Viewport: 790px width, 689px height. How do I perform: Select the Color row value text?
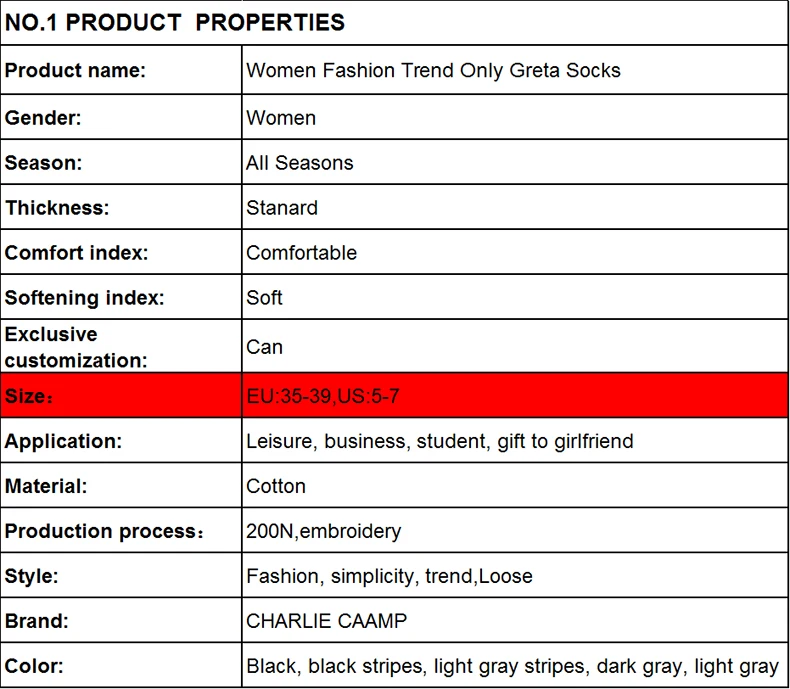(512, 666)
